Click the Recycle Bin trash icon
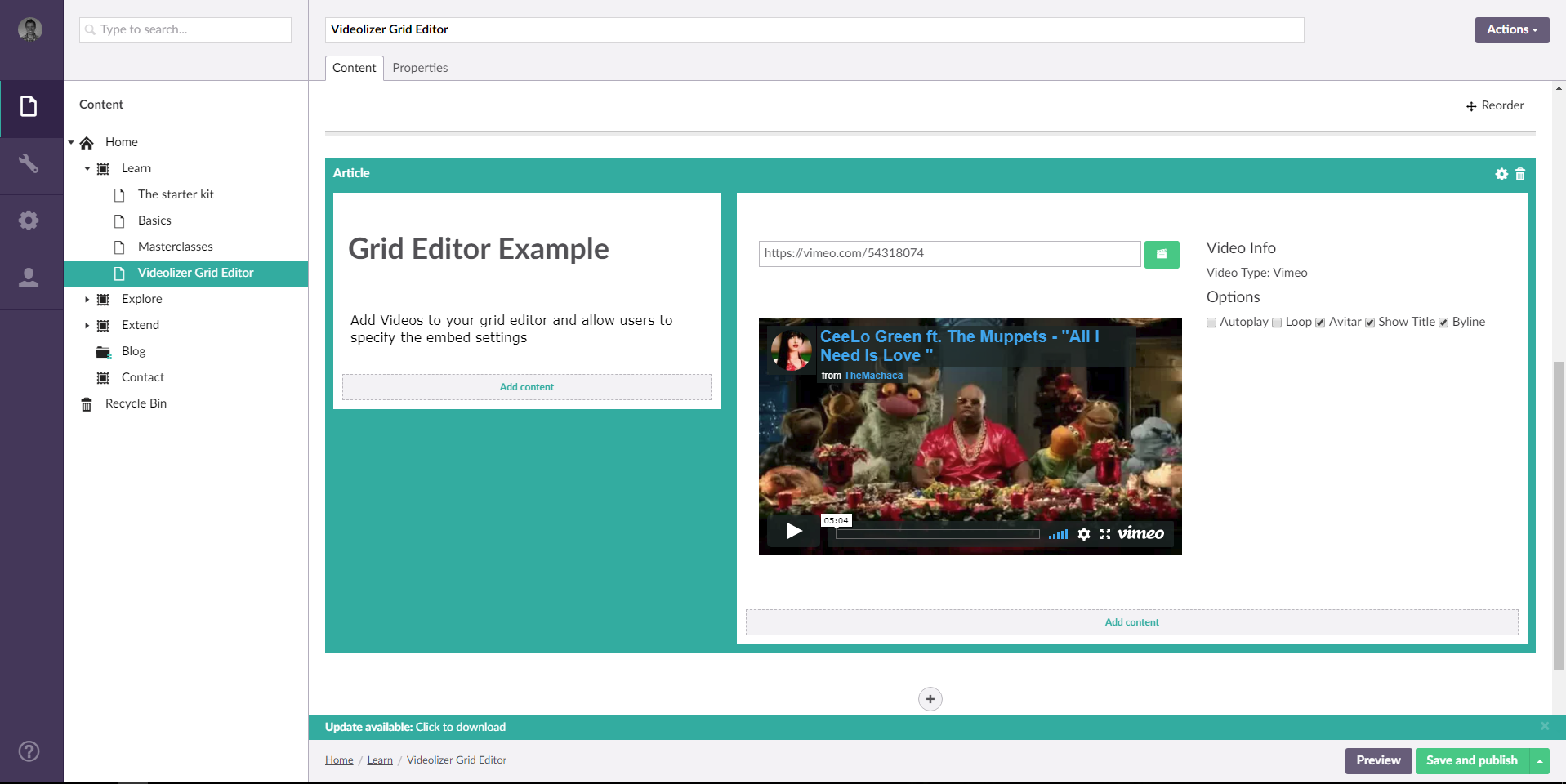This screenshot has width=1566, height=784. pos(87,404)
